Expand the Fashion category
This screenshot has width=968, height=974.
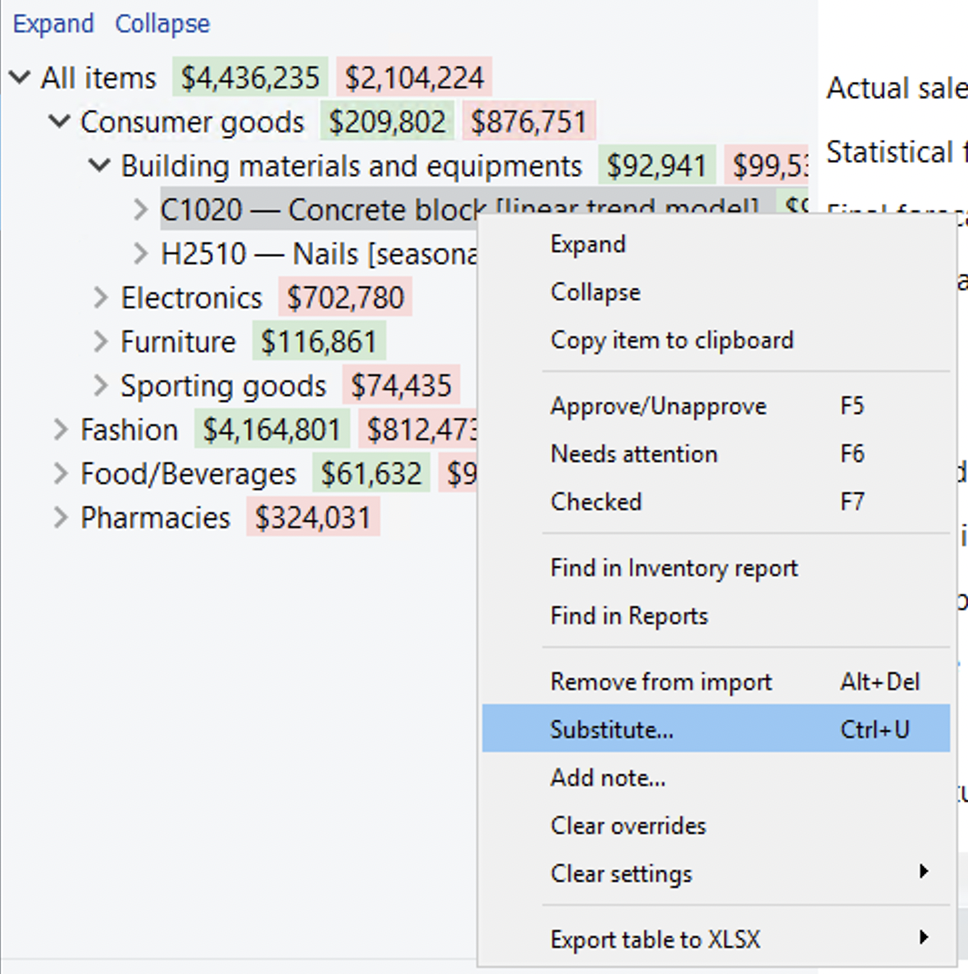pos(60,430)
